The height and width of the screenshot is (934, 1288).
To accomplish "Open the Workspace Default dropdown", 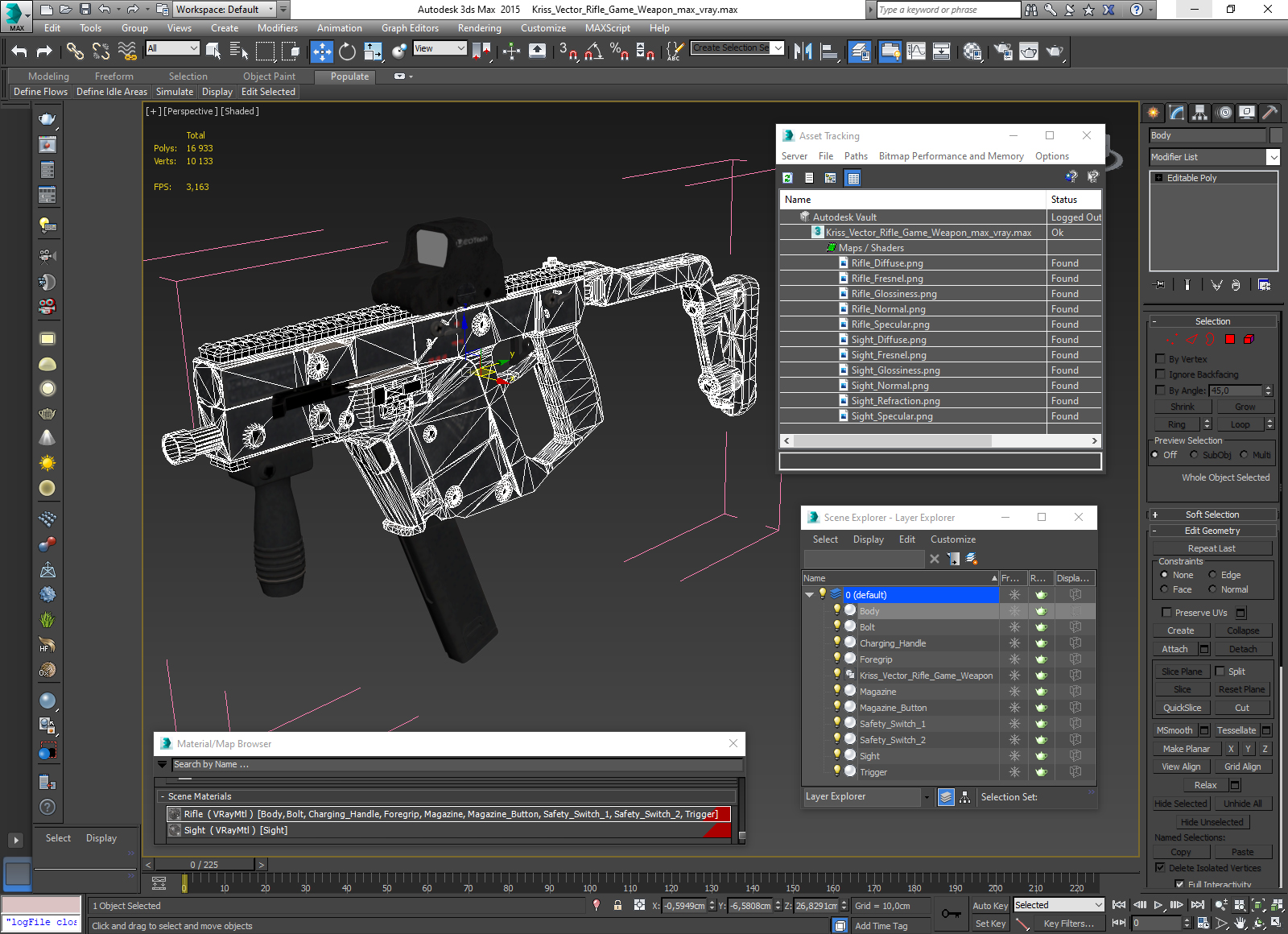I will [225, 10].
